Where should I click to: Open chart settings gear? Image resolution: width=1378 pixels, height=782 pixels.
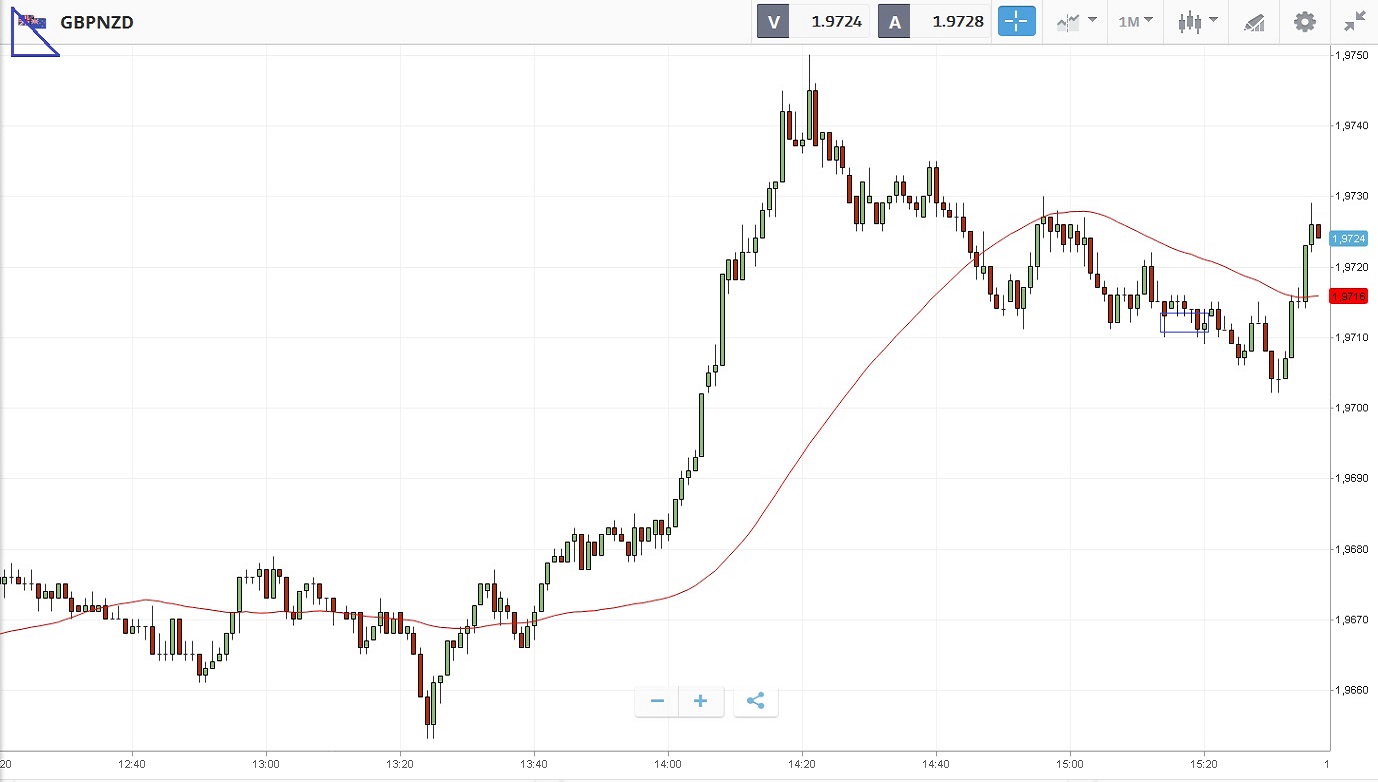click(1305, 21)
